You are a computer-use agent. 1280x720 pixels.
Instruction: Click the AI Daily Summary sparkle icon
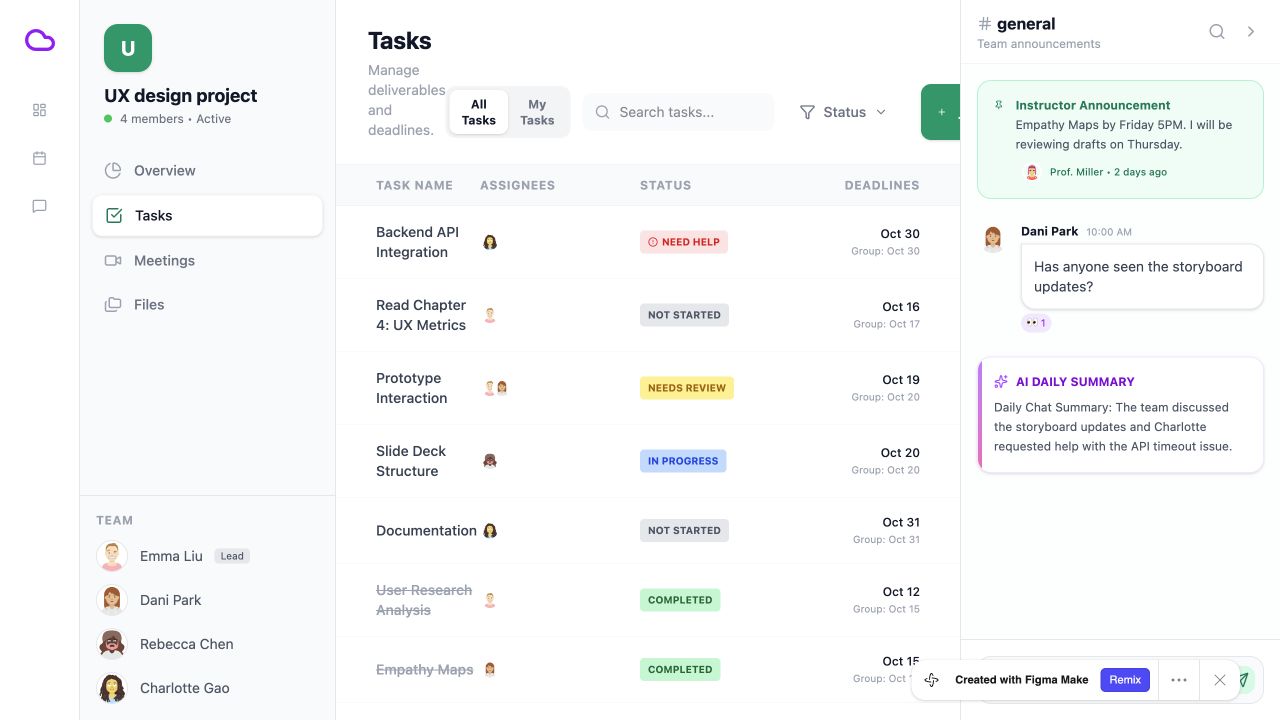1001,382
